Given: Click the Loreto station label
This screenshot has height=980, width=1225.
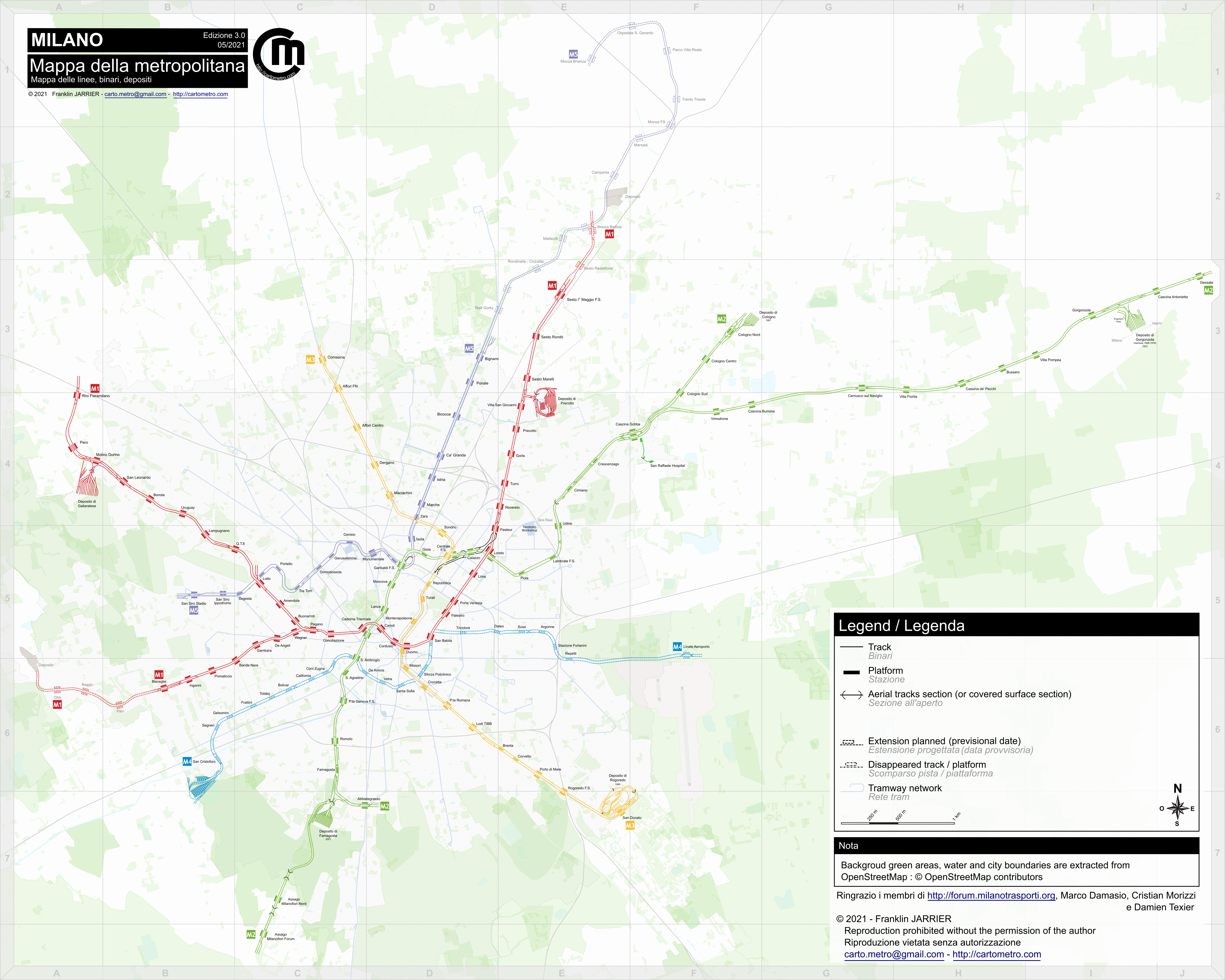Looking at the screenshot, I should click(x=499, y=553).
